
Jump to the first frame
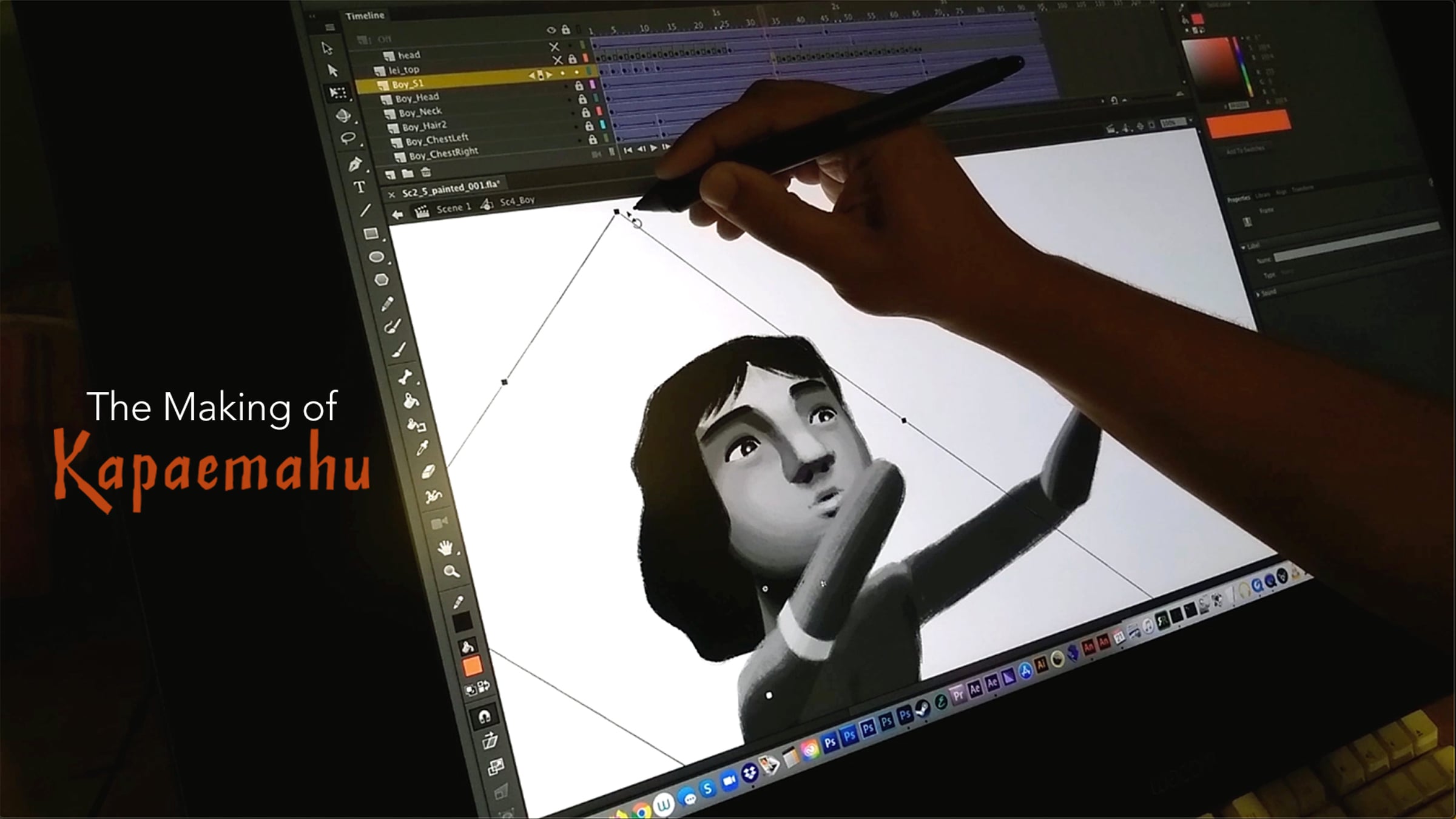(x=628, y=150)
